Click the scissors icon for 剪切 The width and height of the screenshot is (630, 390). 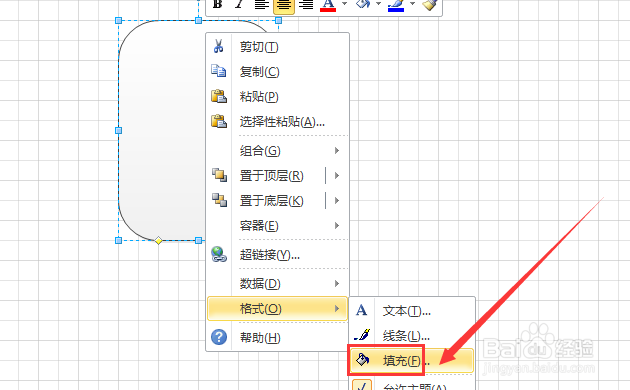(219, 46)
